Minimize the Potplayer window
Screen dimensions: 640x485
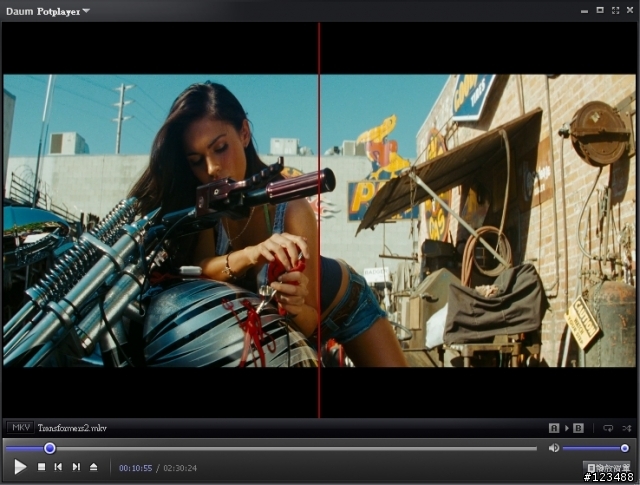click(x=584, y=11)
